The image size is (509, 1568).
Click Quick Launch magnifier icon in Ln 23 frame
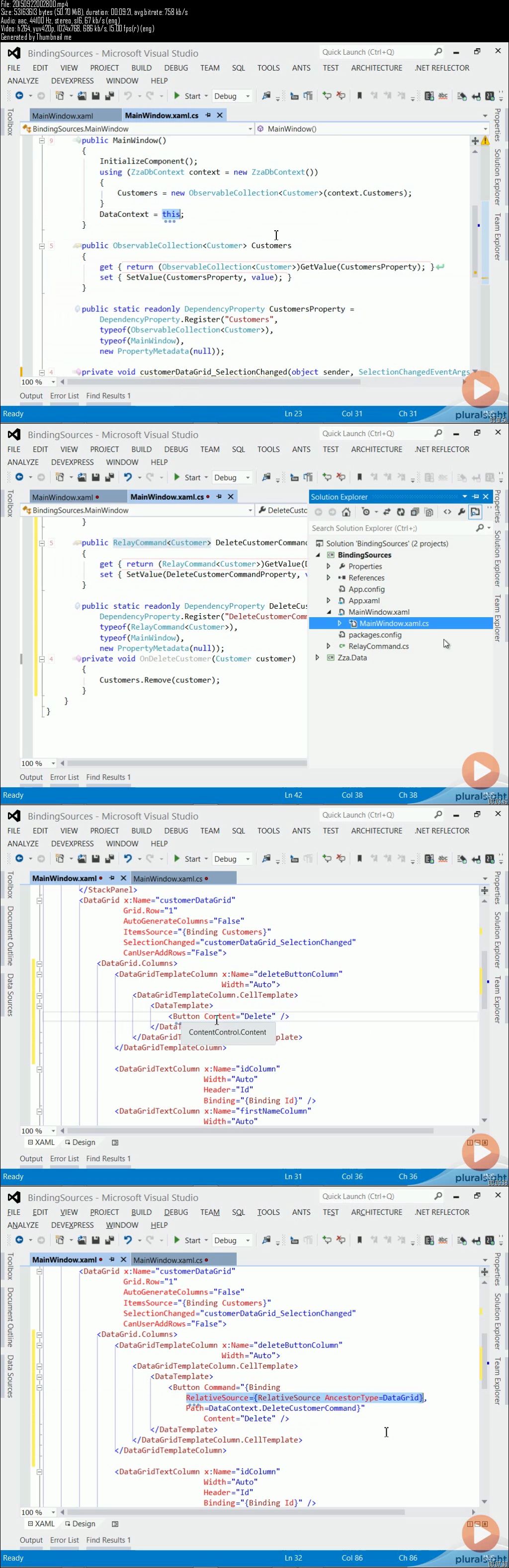tap(438, 52)
